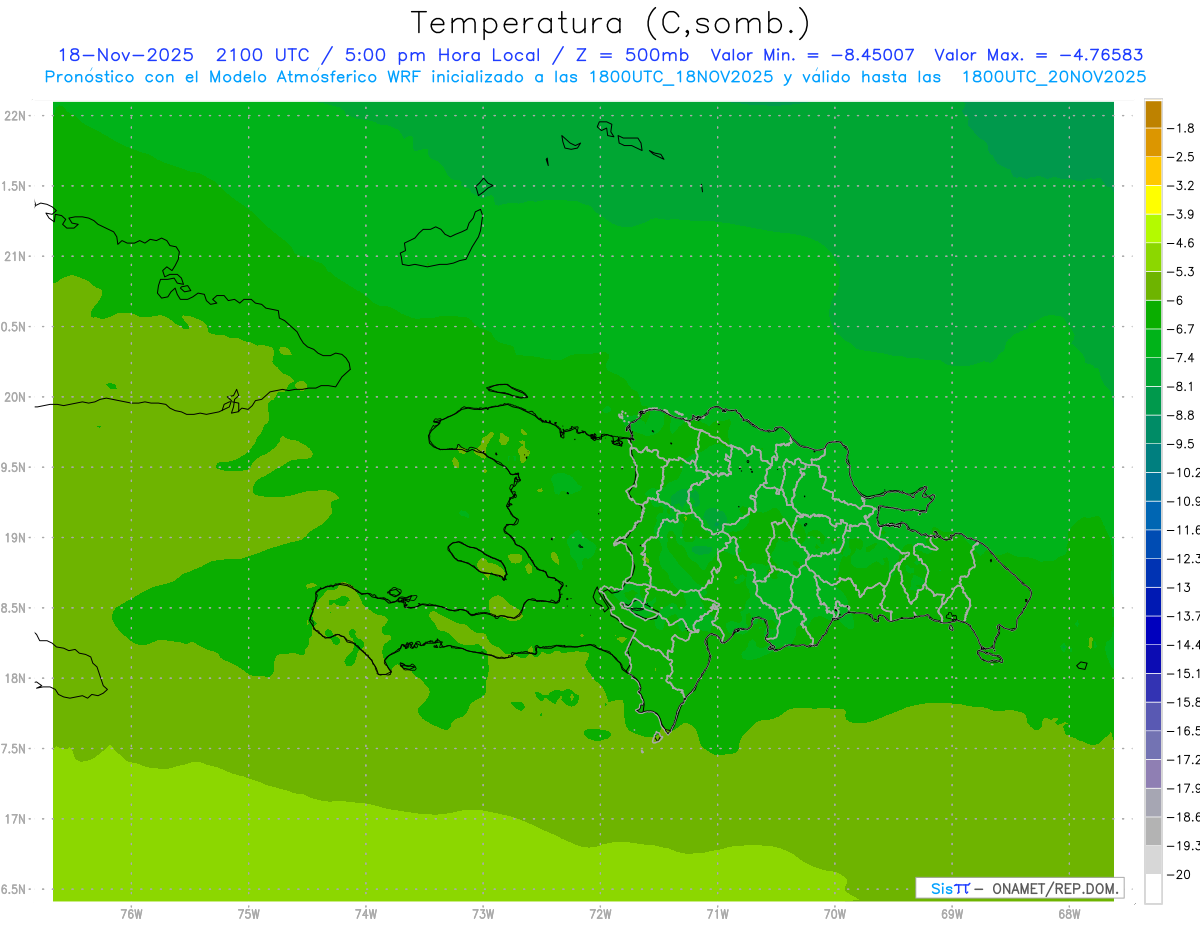Click the -8.1 colorbar value
1200x927 pixels.
click(1183, 387)
